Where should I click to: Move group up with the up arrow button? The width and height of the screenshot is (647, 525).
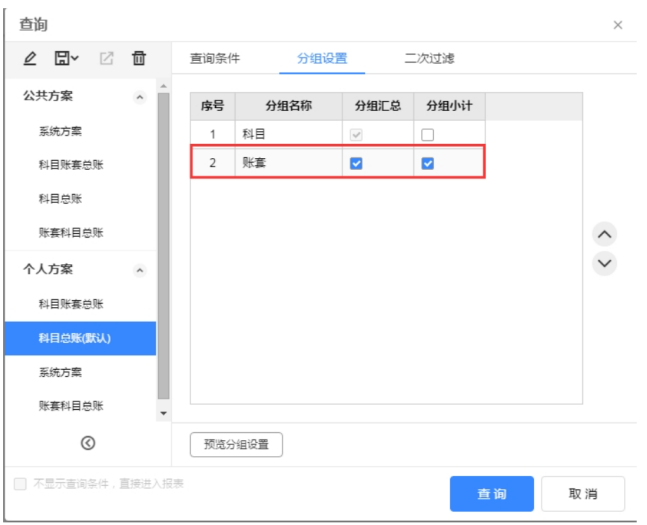(x=604, y=234)
